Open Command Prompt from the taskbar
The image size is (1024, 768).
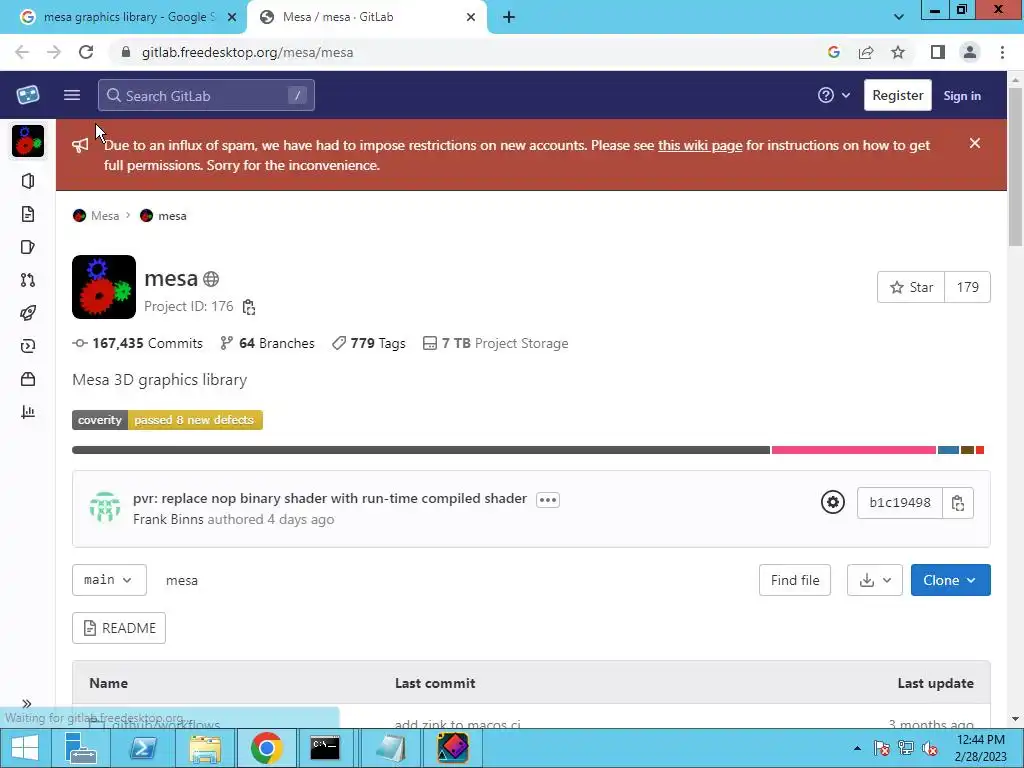[325, 748]
